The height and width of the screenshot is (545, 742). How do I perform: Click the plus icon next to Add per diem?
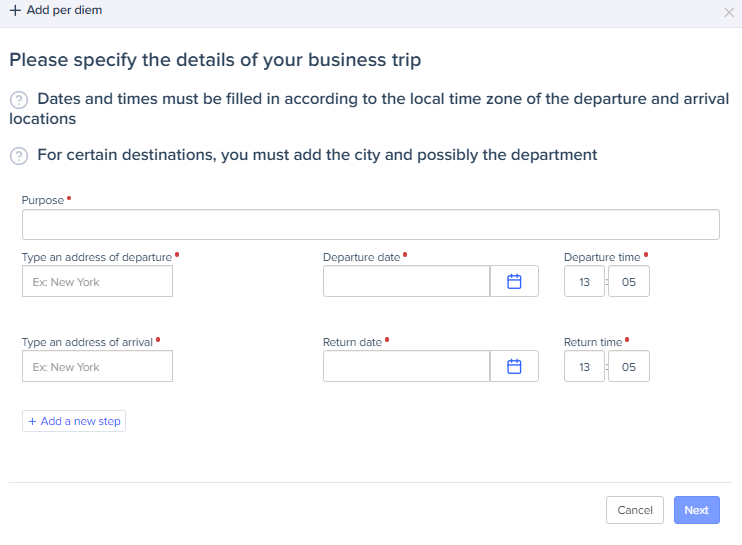click(15, 10)
